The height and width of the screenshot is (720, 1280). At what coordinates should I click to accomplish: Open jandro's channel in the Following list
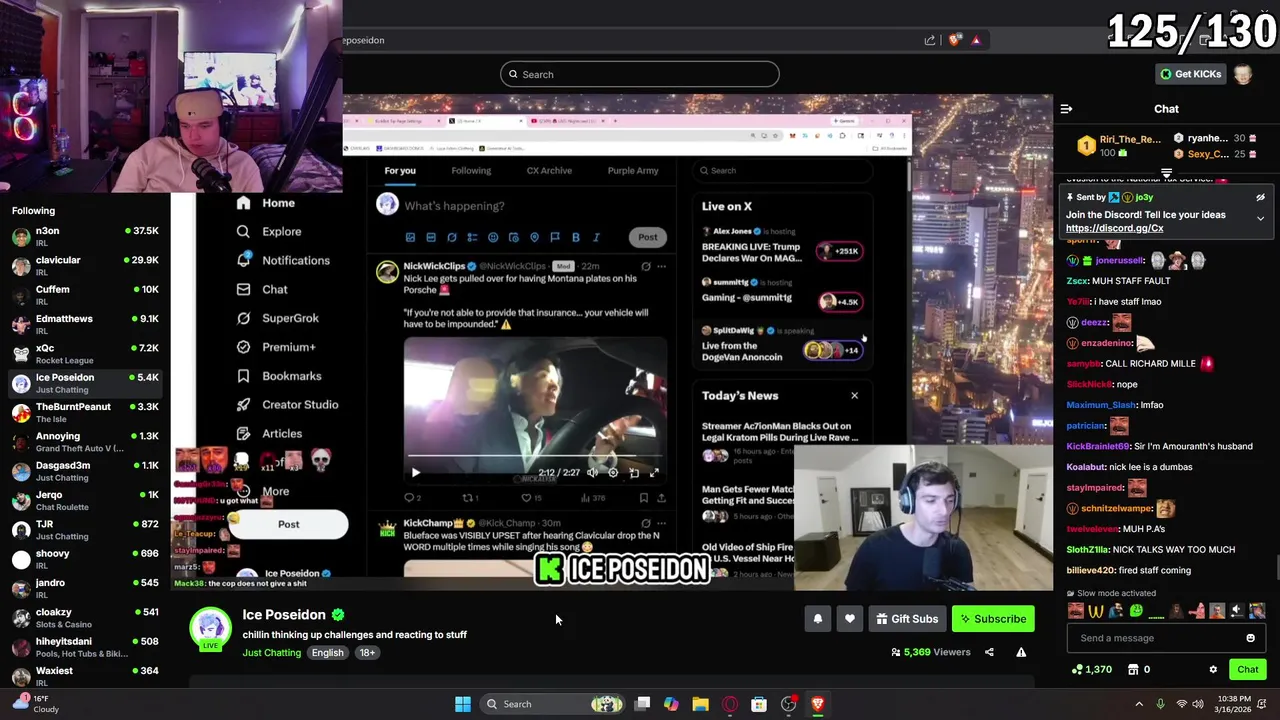pyautogui.click(x=85, y=589)
